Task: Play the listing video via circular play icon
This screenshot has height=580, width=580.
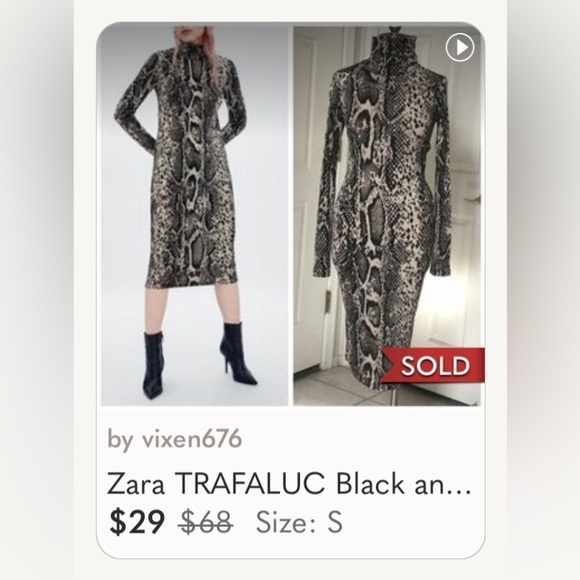Action: [x=460, y=47]
